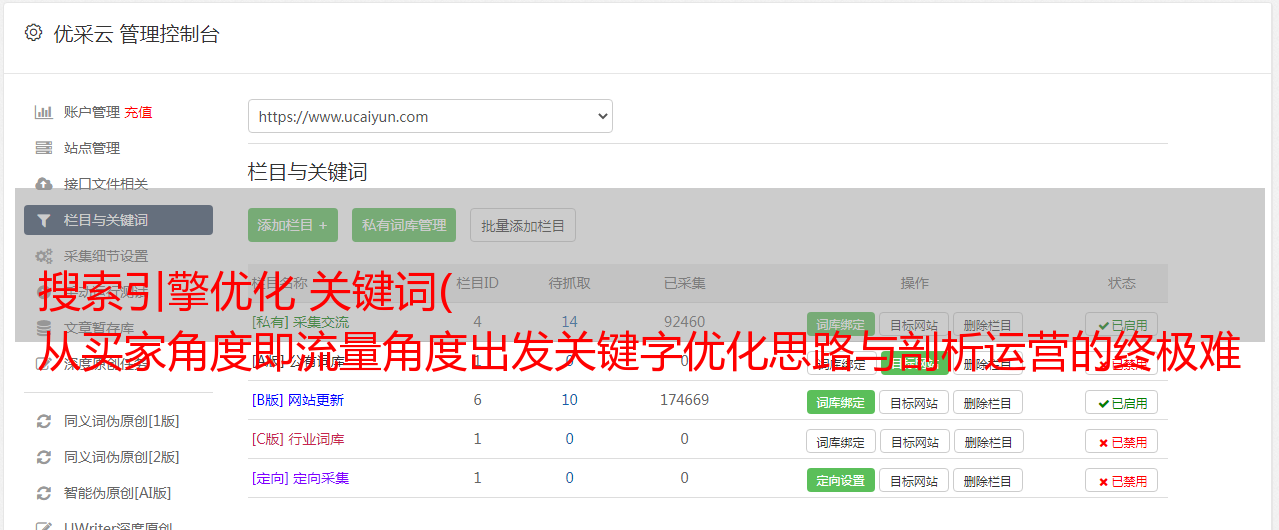Open 私有词库管理
This screenshot has width=1279, height=530.
[x=404, y=225]
